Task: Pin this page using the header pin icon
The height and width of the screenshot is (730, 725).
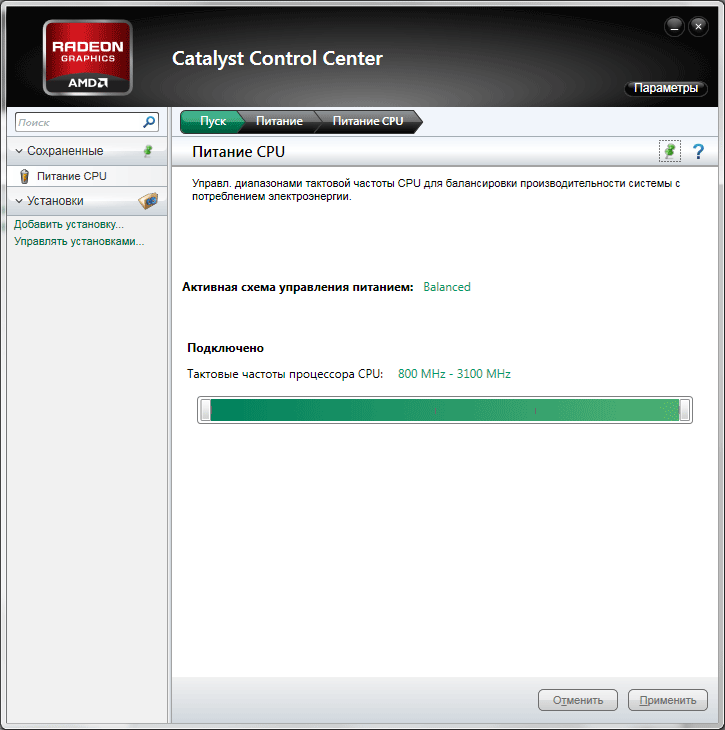Action: [x=670, y=151]
